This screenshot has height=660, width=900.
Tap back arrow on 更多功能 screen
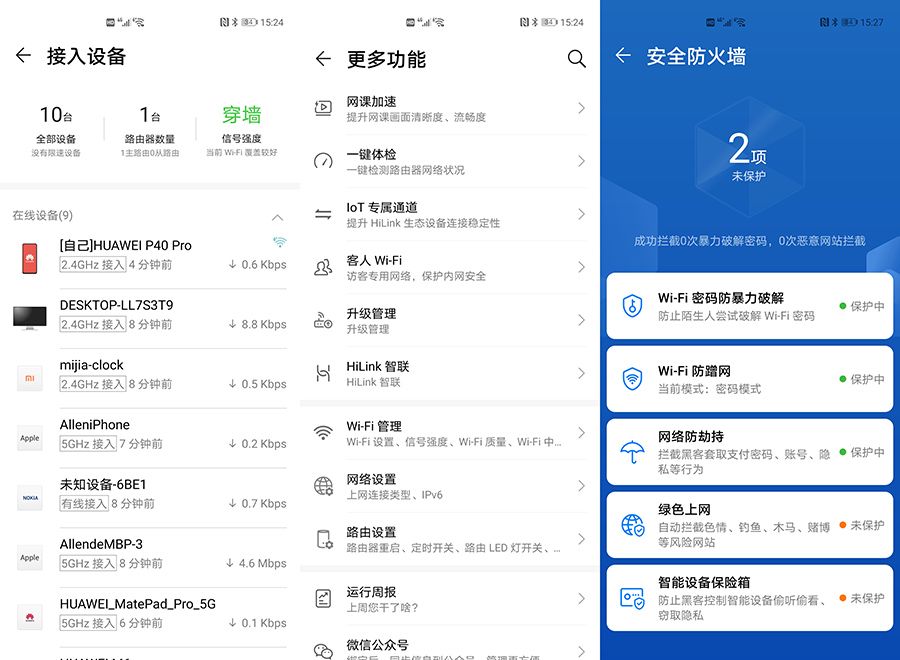point(323,59)
